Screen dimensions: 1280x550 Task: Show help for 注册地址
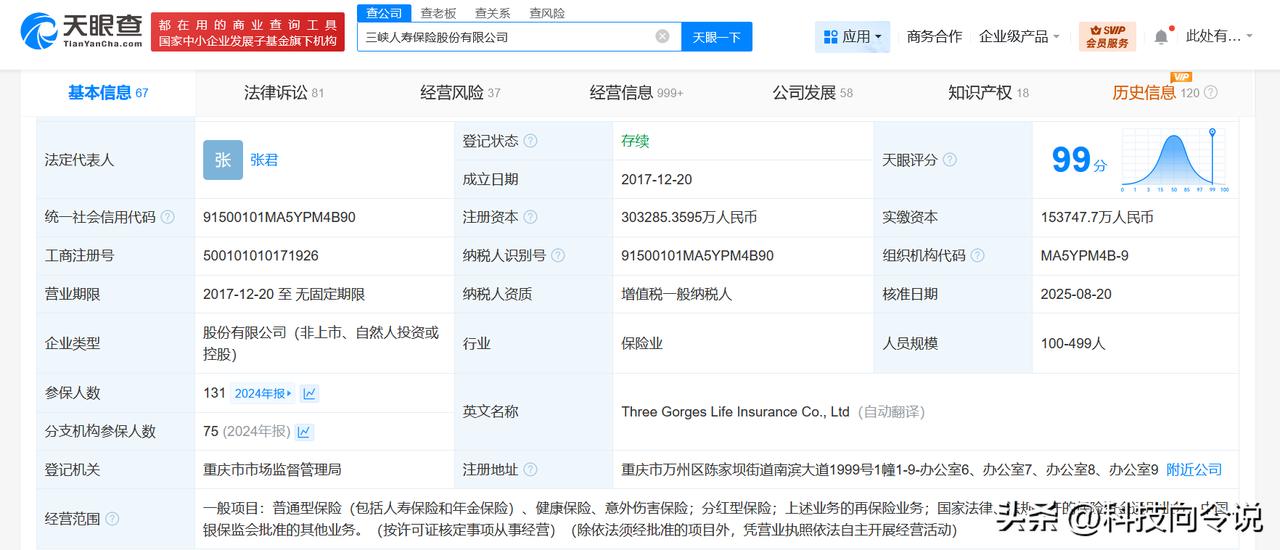pos(530,470)
